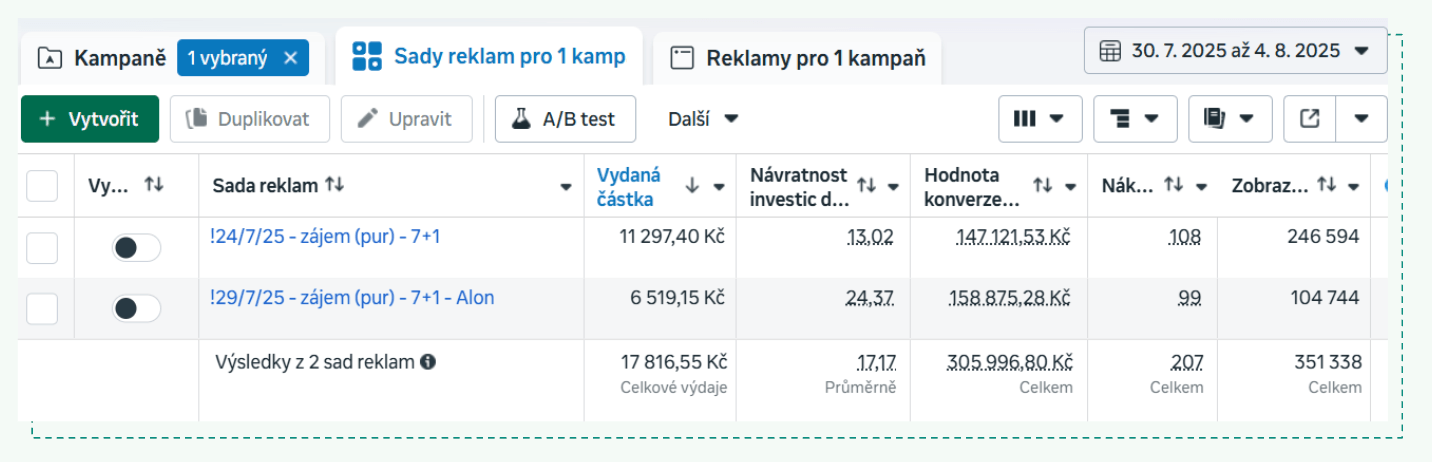1432x462 pixels.
Task: Select checkbox for 24/7/25 ad set row
Action: pos(42,248)
